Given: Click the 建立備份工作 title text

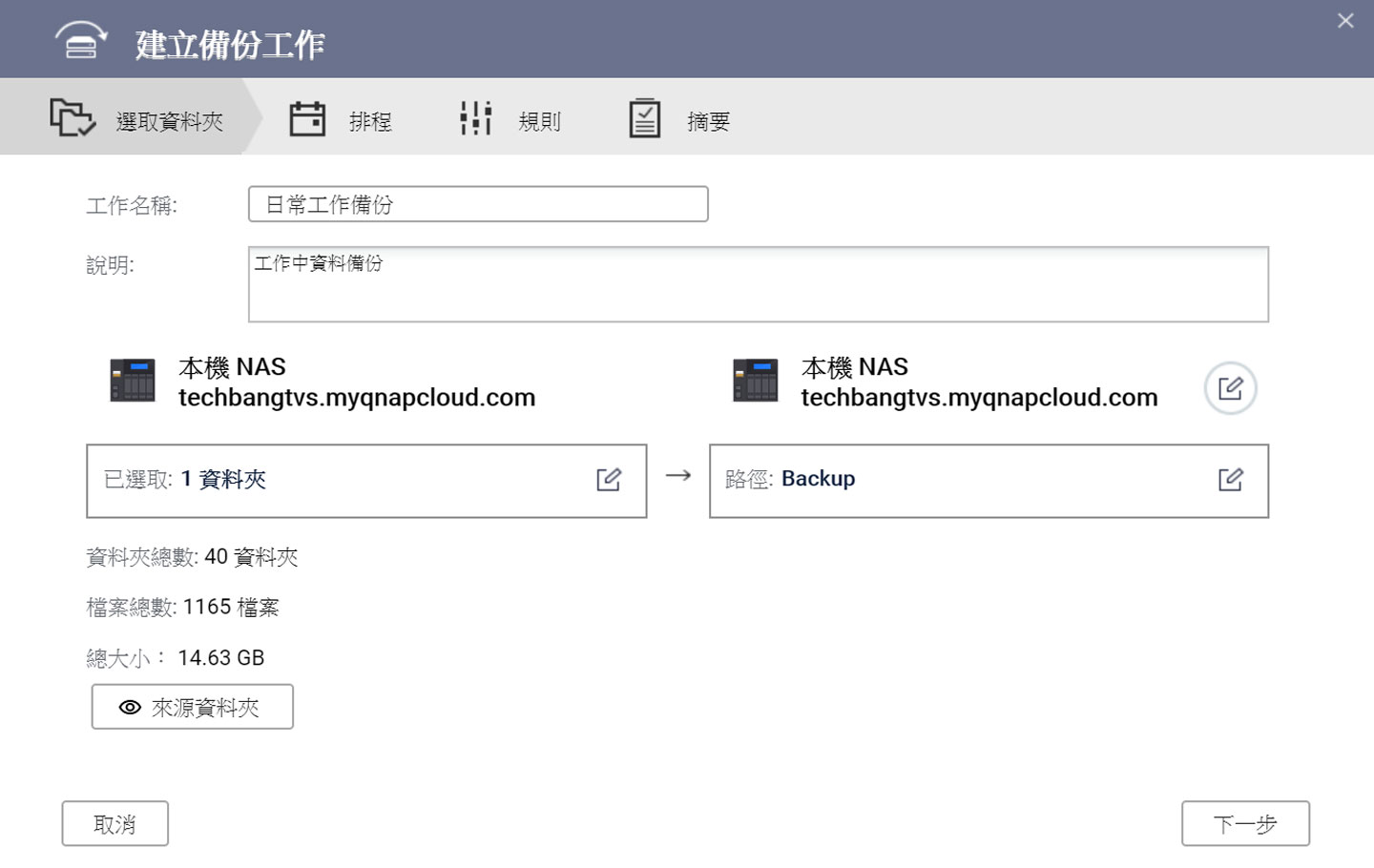Looking at the screenshot, I should coord(230,45).
